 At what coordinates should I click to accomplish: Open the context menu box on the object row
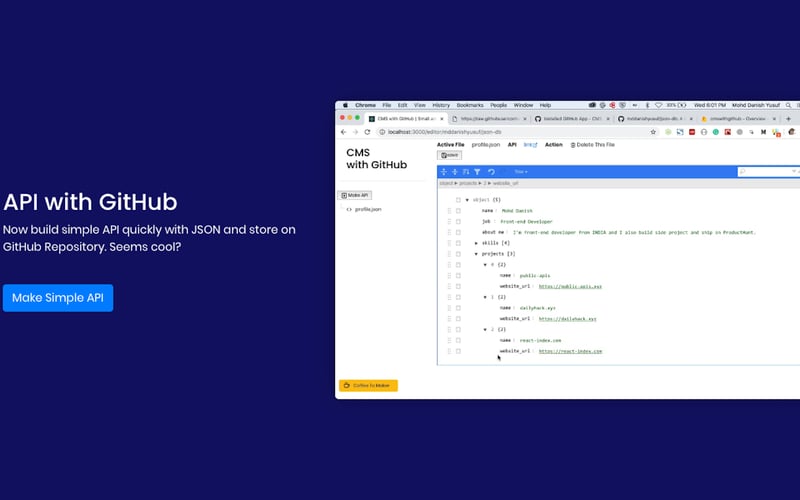pos(458,200)
